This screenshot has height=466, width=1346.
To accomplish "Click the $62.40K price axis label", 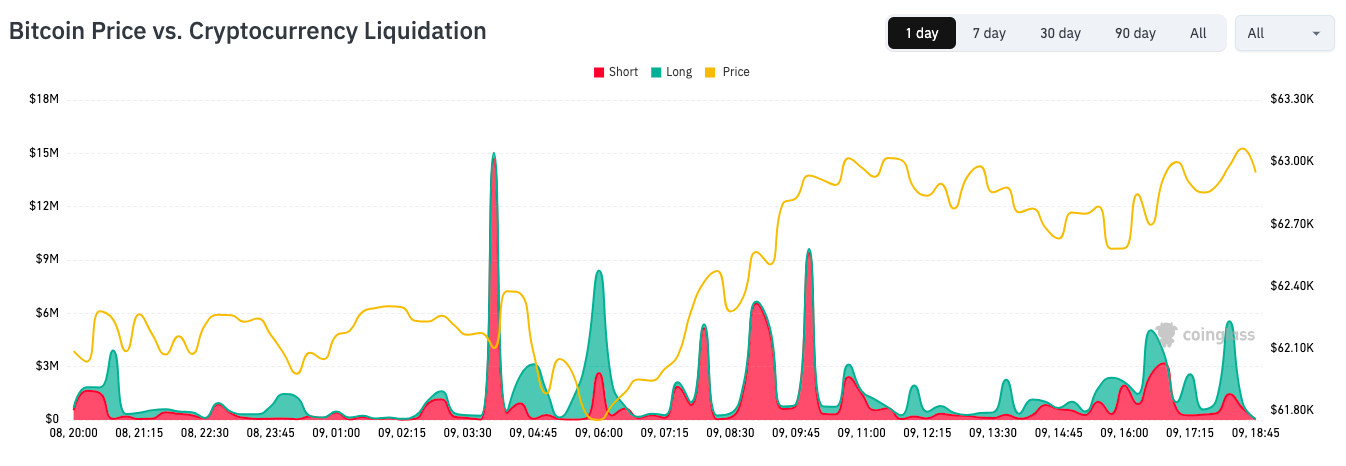I will pos(1291,286).
